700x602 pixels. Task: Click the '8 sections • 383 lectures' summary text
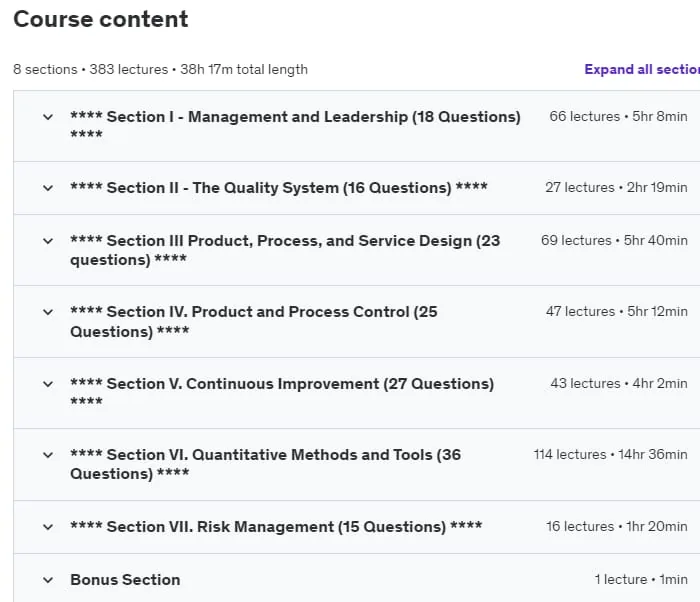91,70
